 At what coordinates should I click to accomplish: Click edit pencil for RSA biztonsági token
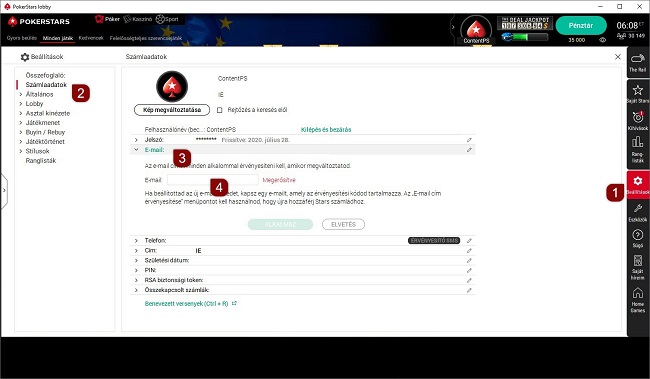pos(469,280)
